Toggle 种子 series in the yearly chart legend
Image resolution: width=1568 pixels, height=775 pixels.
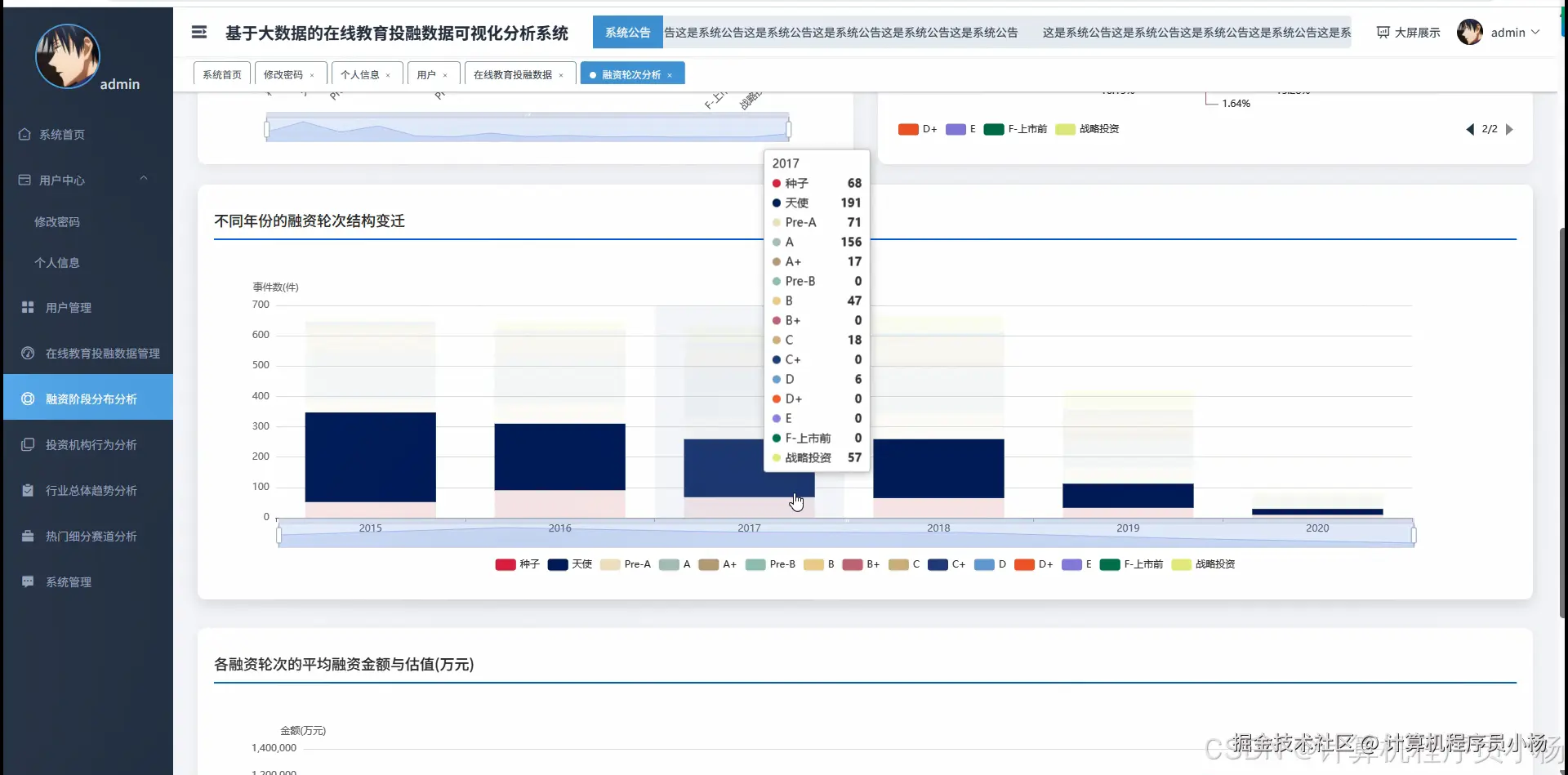click(518, 564)
